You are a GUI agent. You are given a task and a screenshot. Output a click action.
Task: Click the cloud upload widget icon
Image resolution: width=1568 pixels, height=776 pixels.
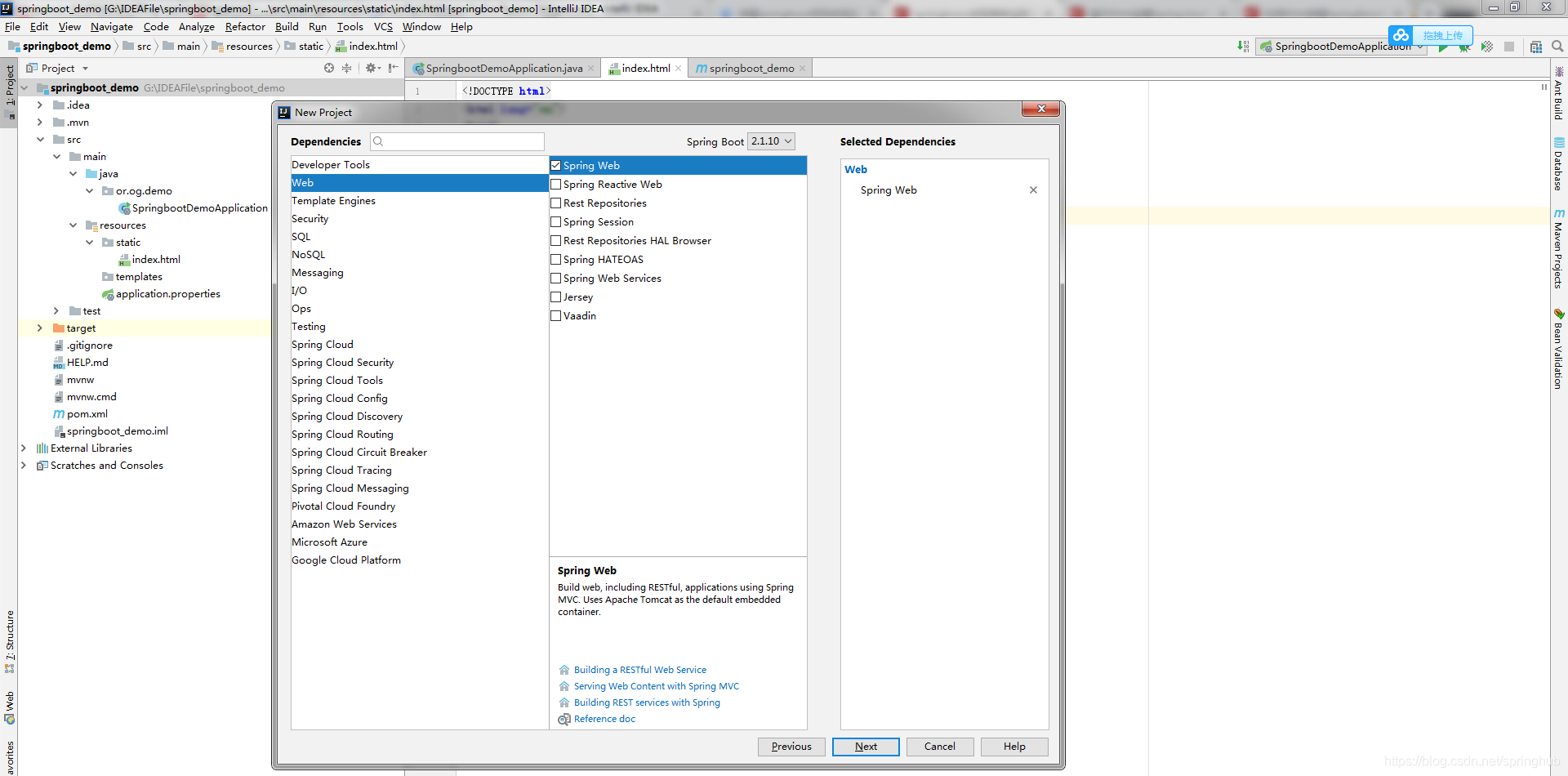1401,35
